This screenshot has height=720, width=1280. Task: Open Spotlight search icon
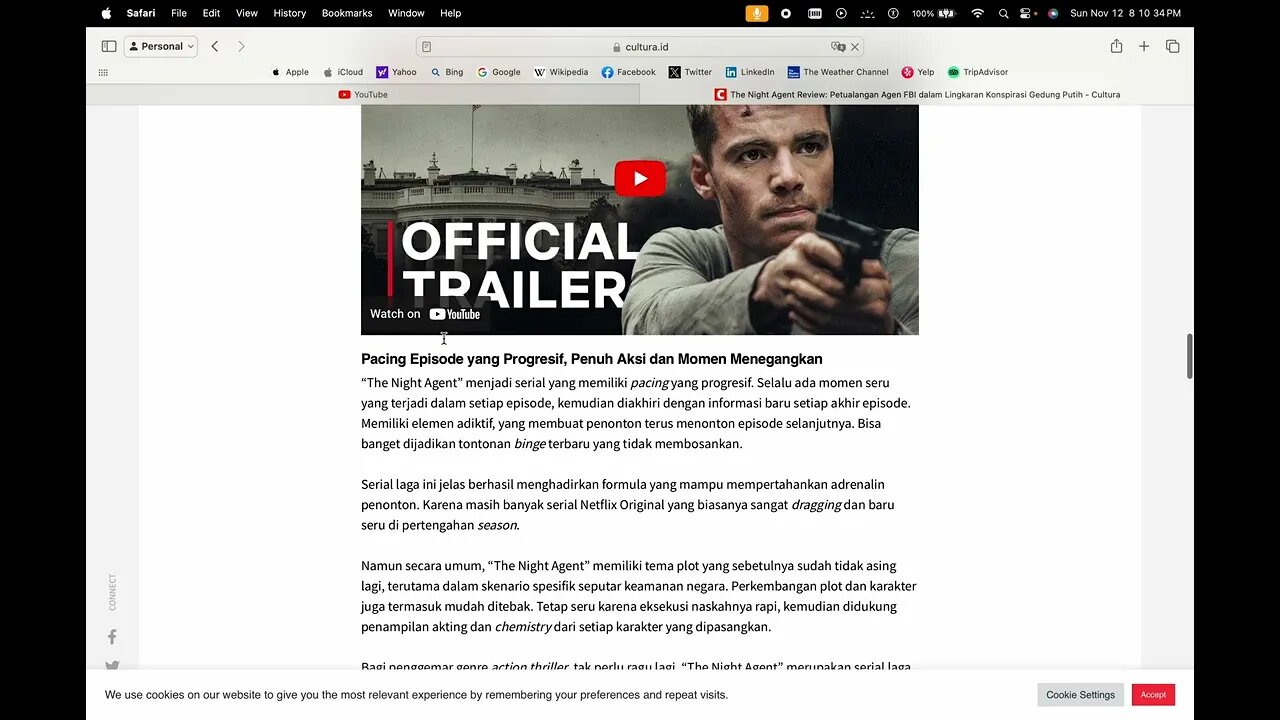point(1003,13)
